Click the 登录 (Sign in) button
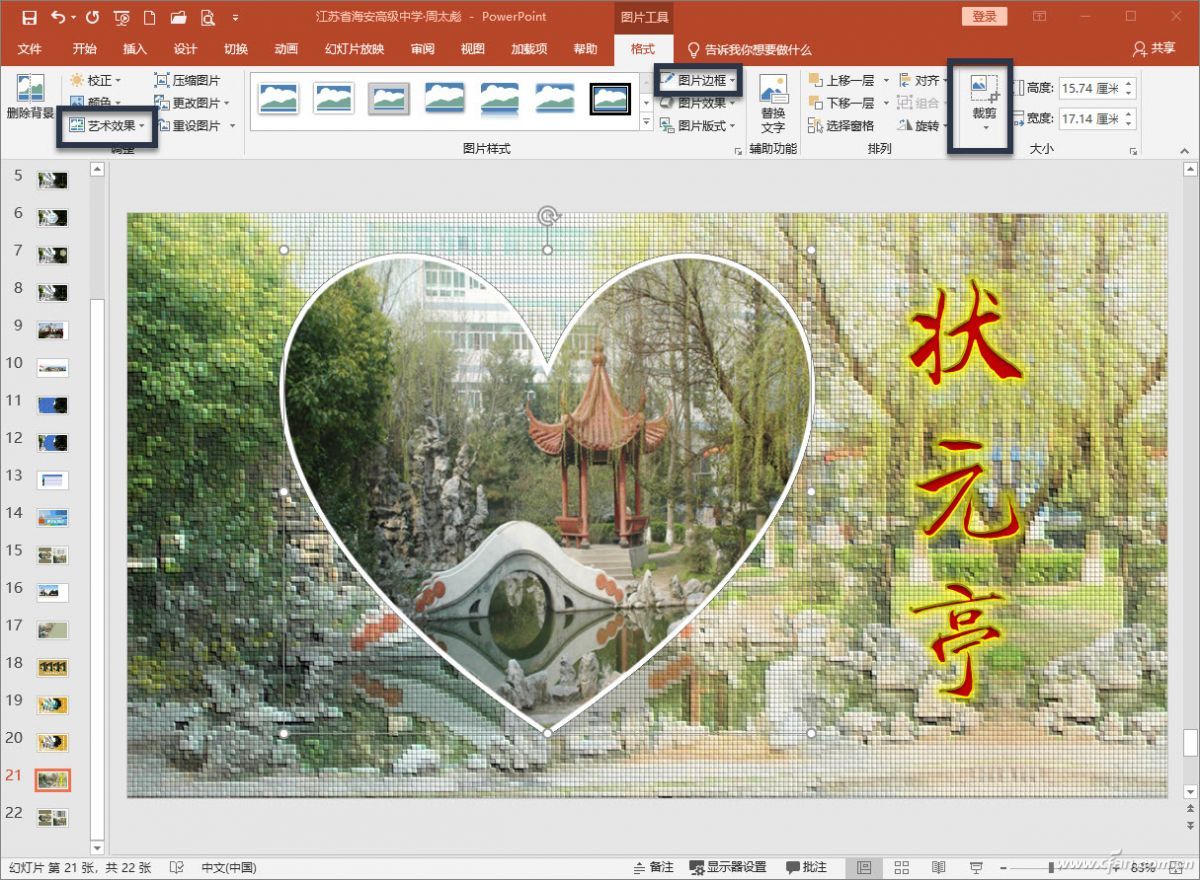 point(983,16)
